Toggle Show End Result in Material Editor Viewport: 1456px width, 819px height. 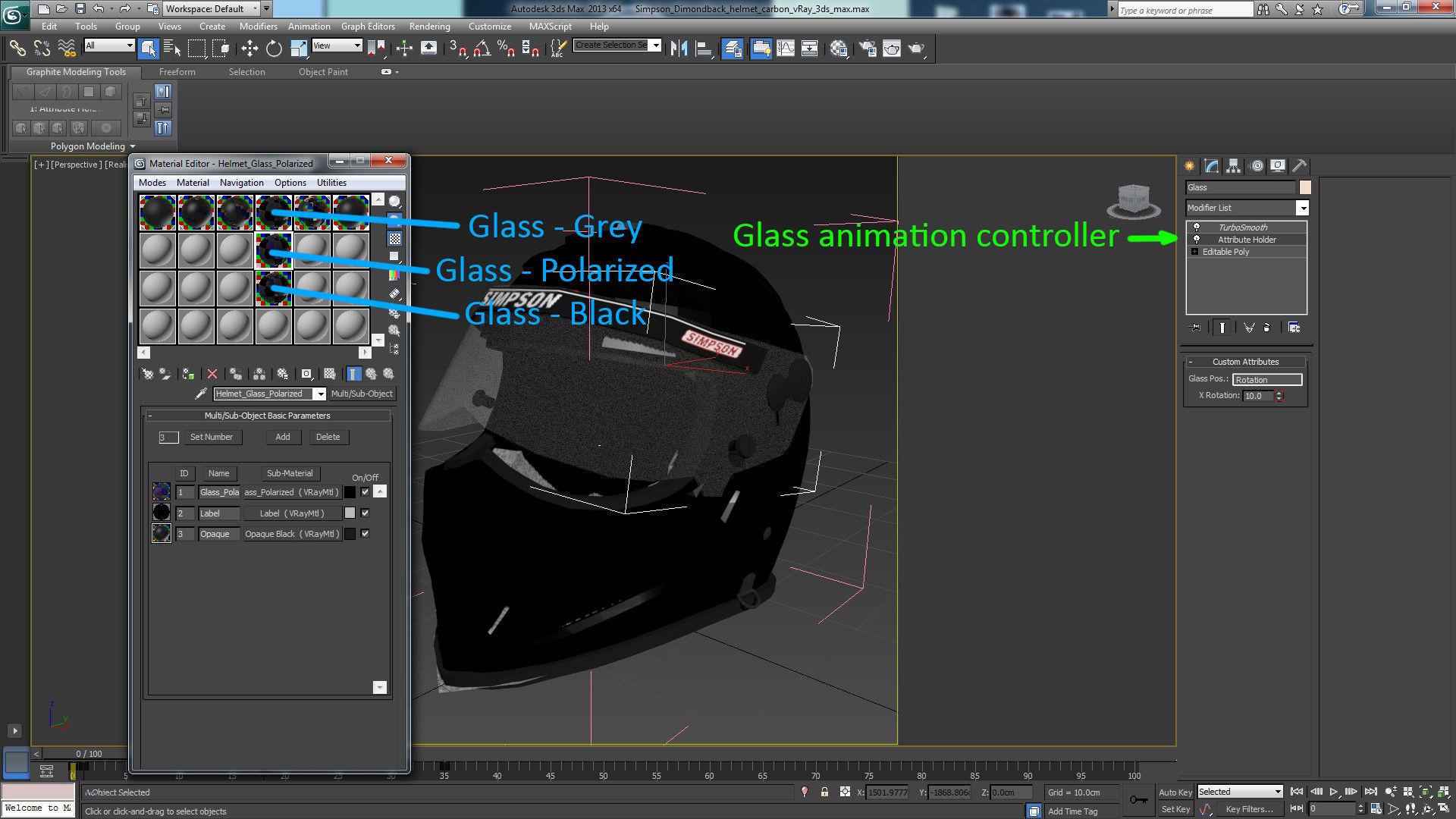click(x=354, y=374)
